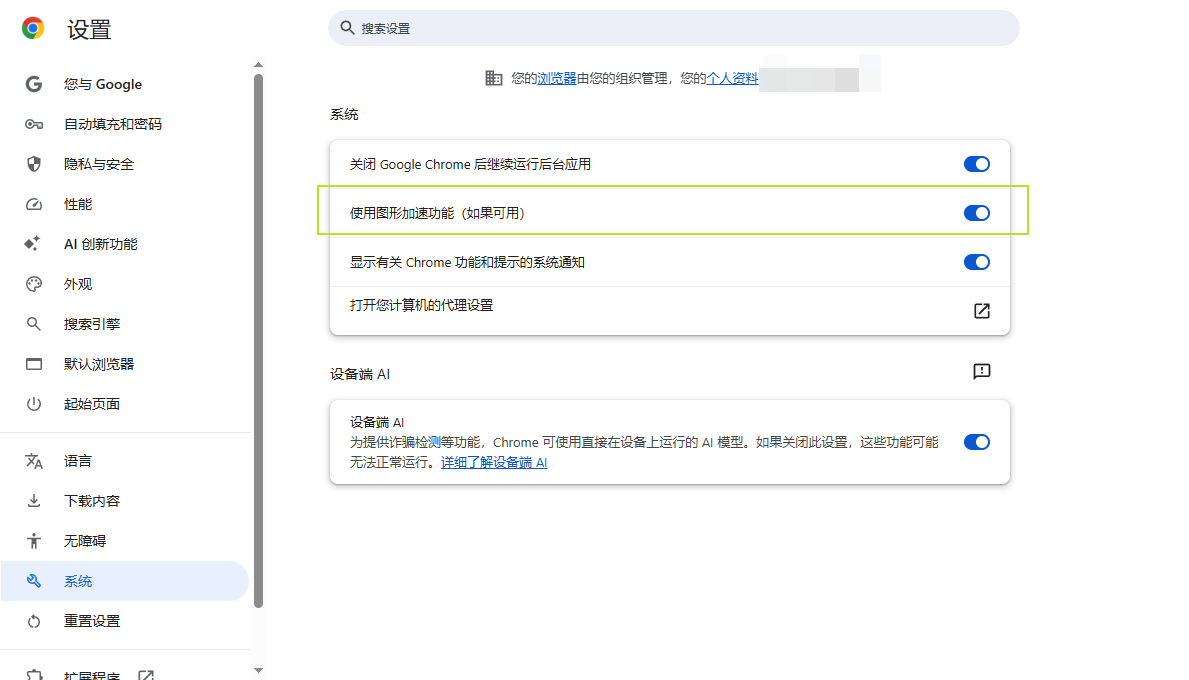Open proxy settings via external link icon
This screenshot has width=1189, height=680.
[981, 311]
